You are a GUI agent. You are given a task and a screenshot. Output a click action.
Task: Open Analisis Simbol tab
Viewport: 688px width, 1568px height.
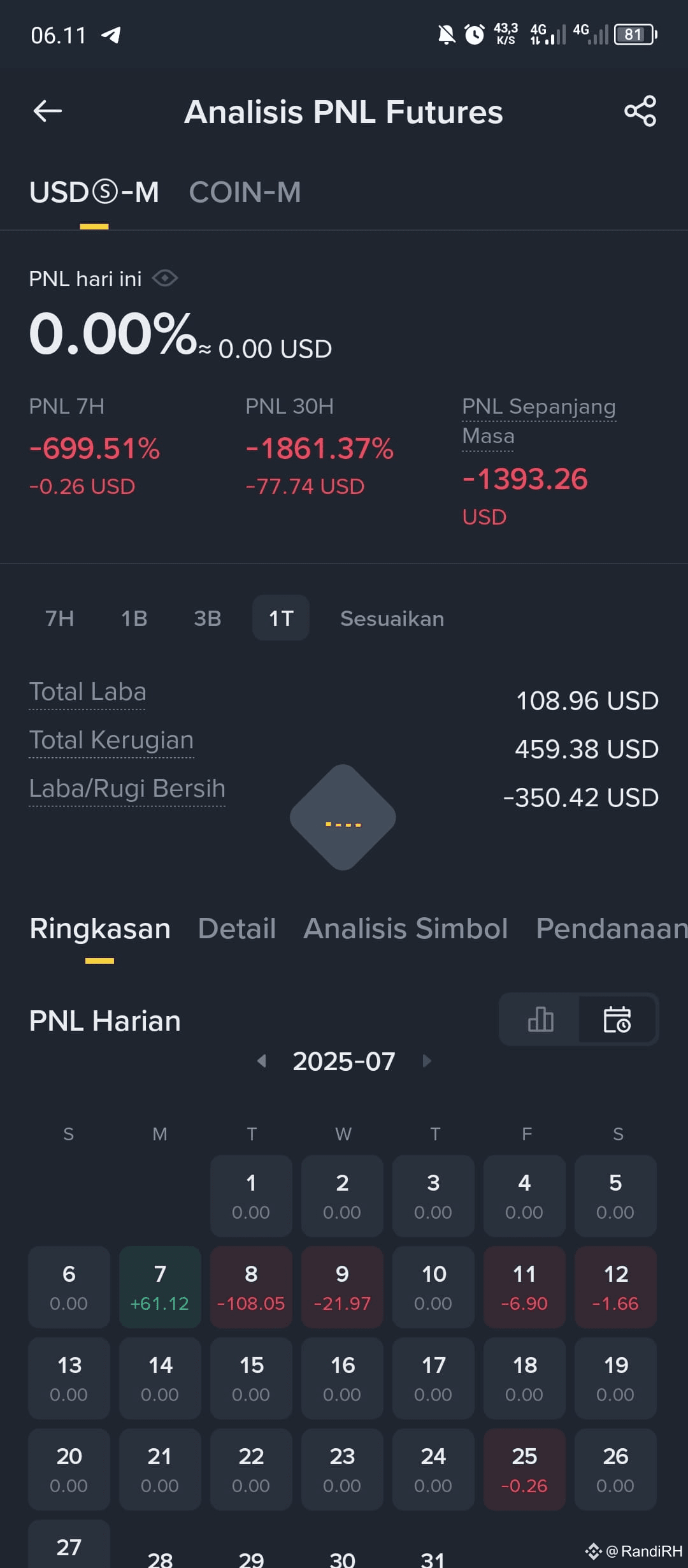pos(406,929)
